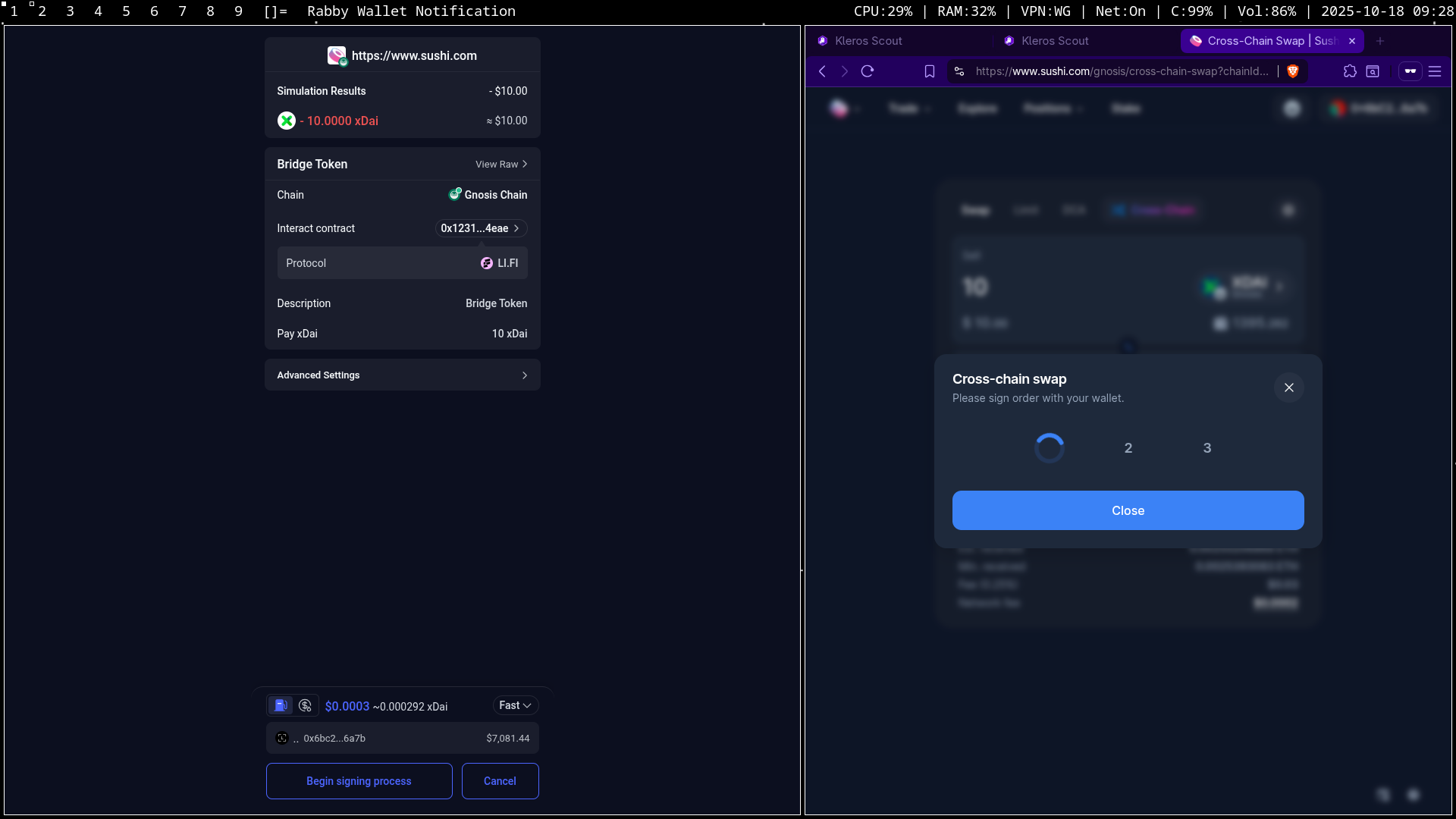Open View Raw transaction data
Image resolution: width=1456 pixels, height=819 pixels.
coord(500,165)
